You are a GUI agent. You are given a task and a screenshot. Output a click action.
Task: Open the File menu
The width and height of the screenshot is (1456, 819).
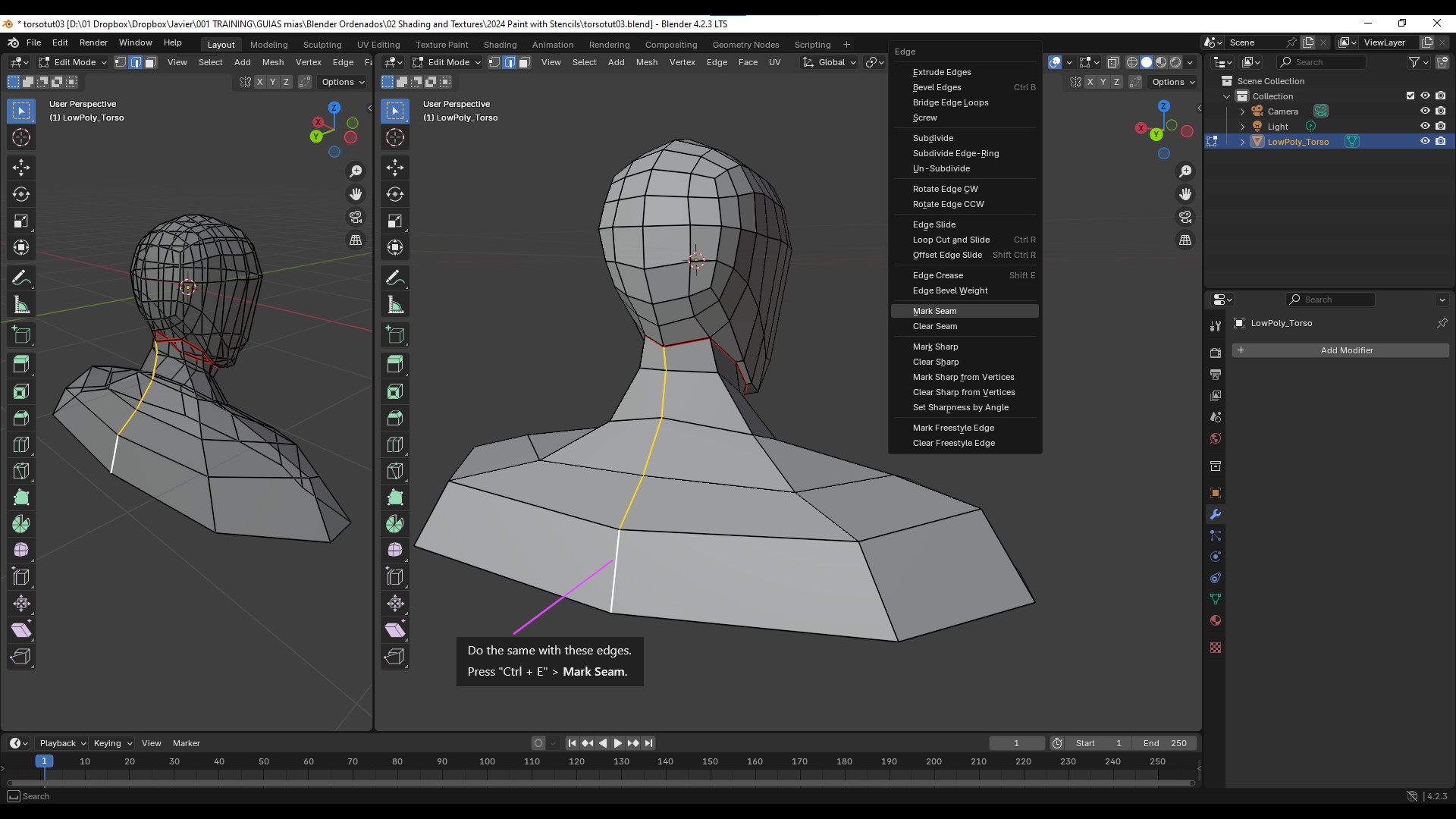coord(34,42)
